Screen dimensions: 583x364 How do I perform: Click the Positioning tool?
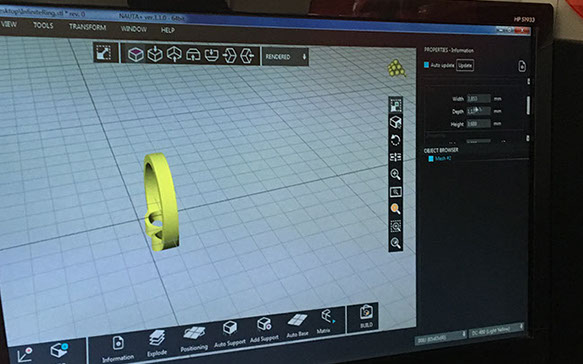pos(194,339)
